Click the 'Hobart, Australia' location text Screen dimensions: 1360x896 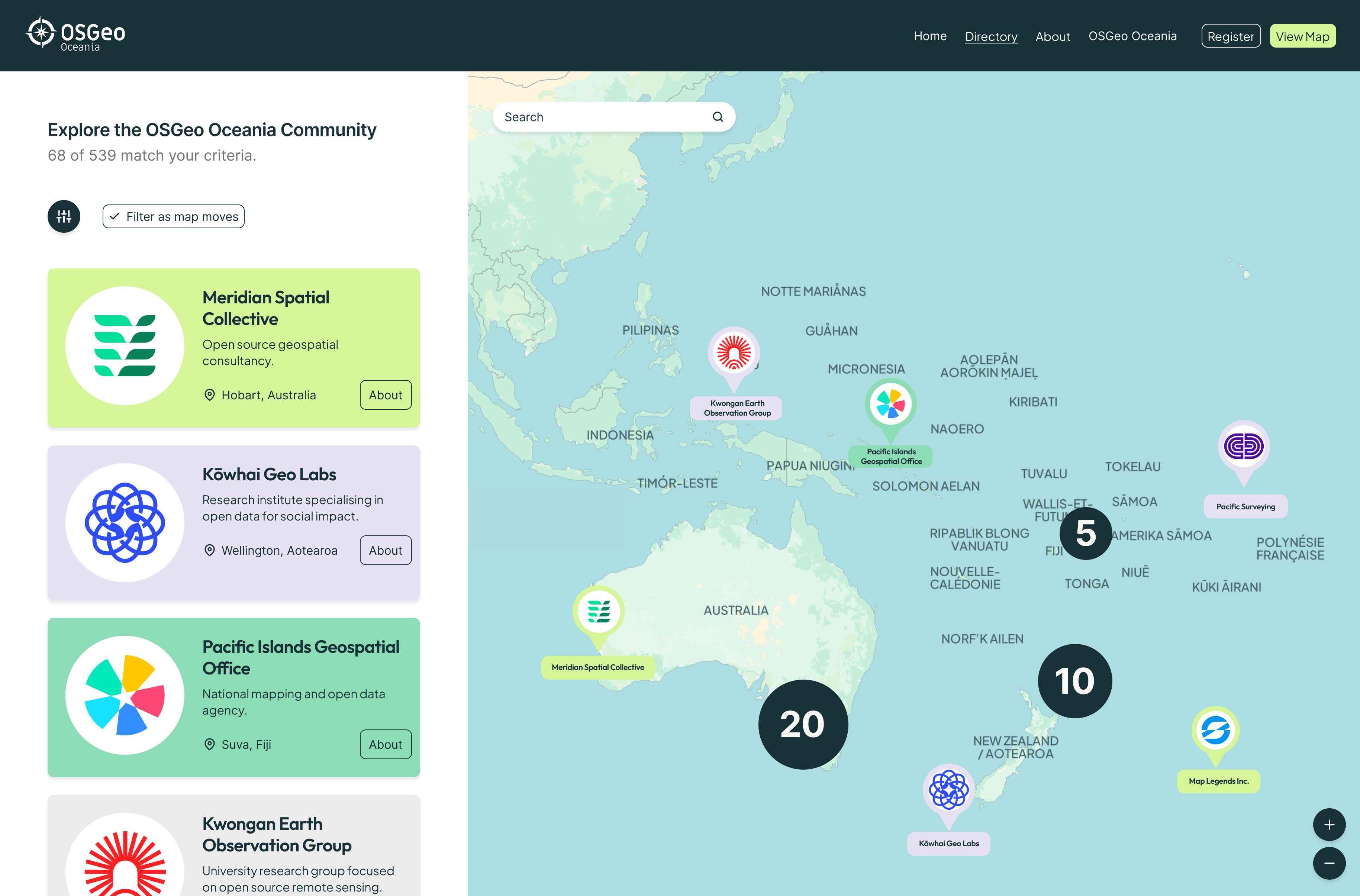[x=268, y=395]
